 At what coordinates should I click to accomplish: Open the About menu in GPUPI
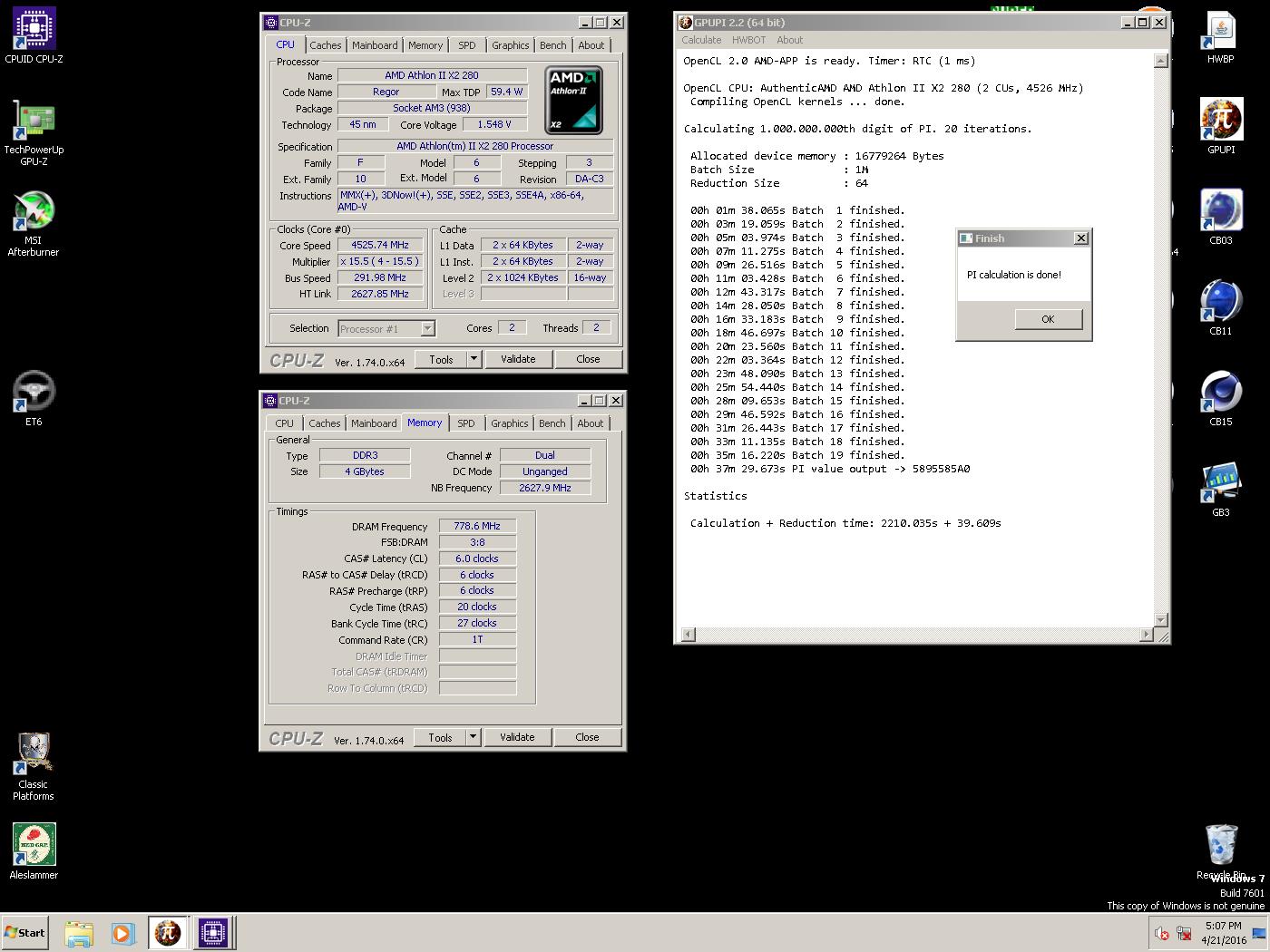coord(789,40)
